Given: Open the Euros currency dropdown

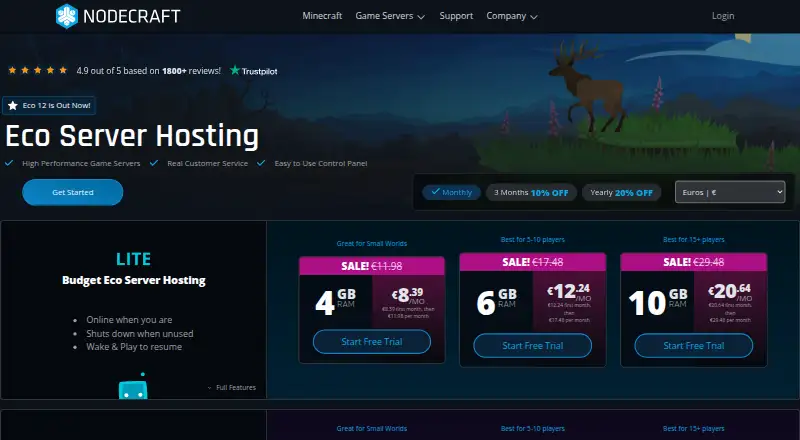Looking at the screenshot, I should (730, 192).
